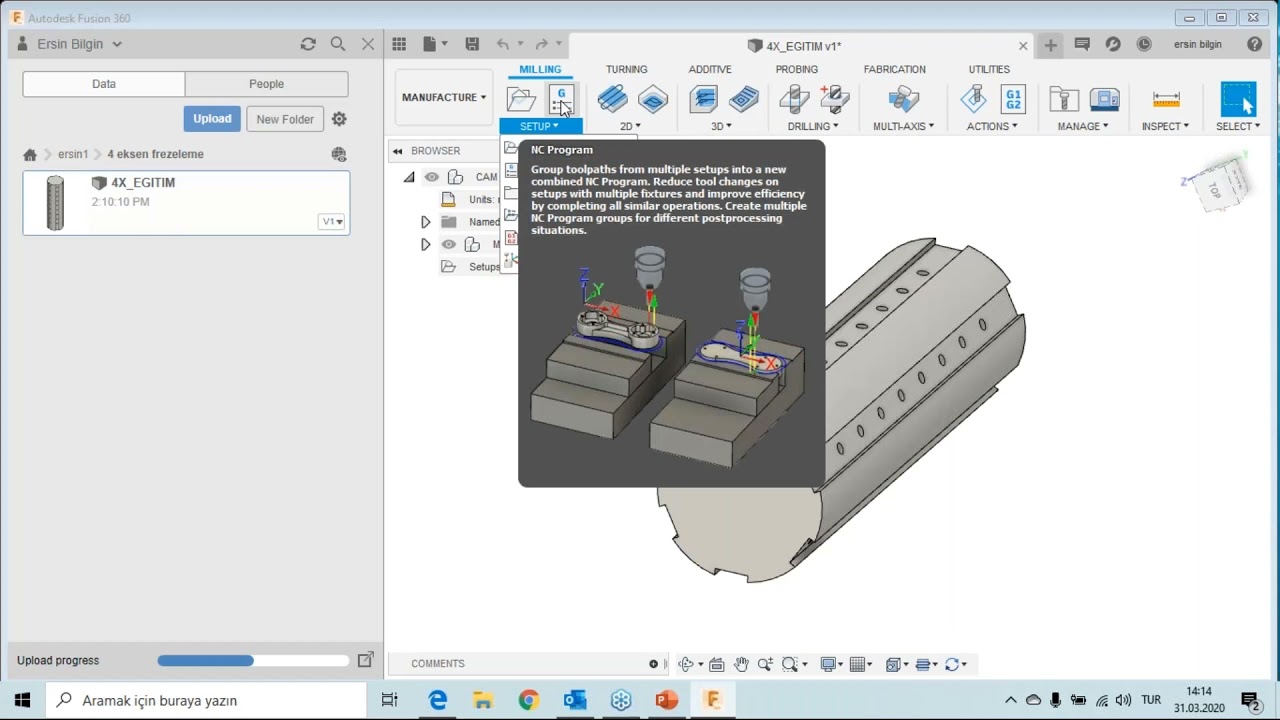The image size is (1280, 720).
Task: Select the hole recognition drilling icon
Action: [834, 99]
